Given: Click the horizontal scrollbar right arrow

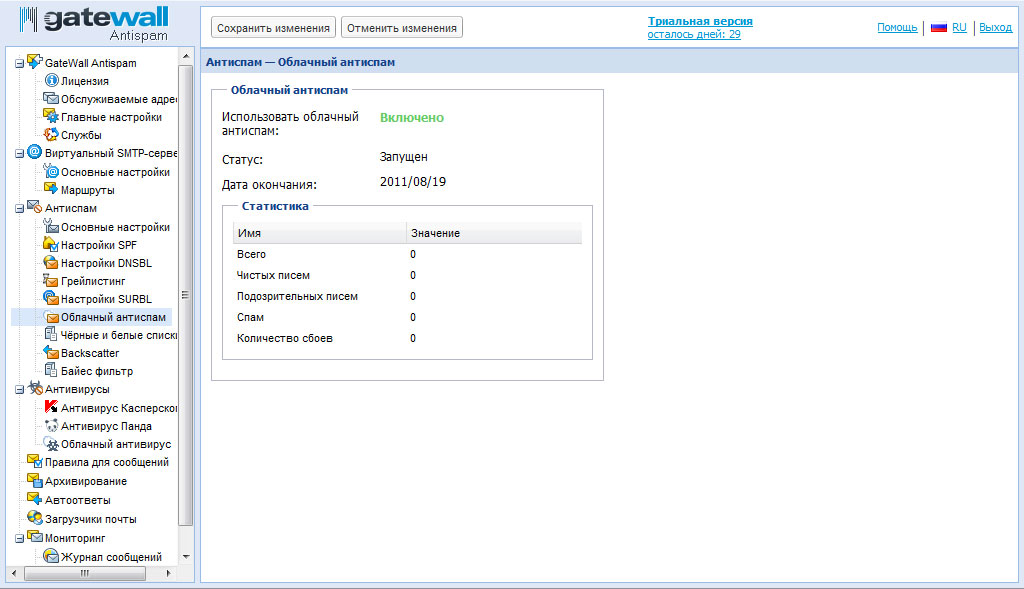Looking at the screenshot, I should (168, 573).
